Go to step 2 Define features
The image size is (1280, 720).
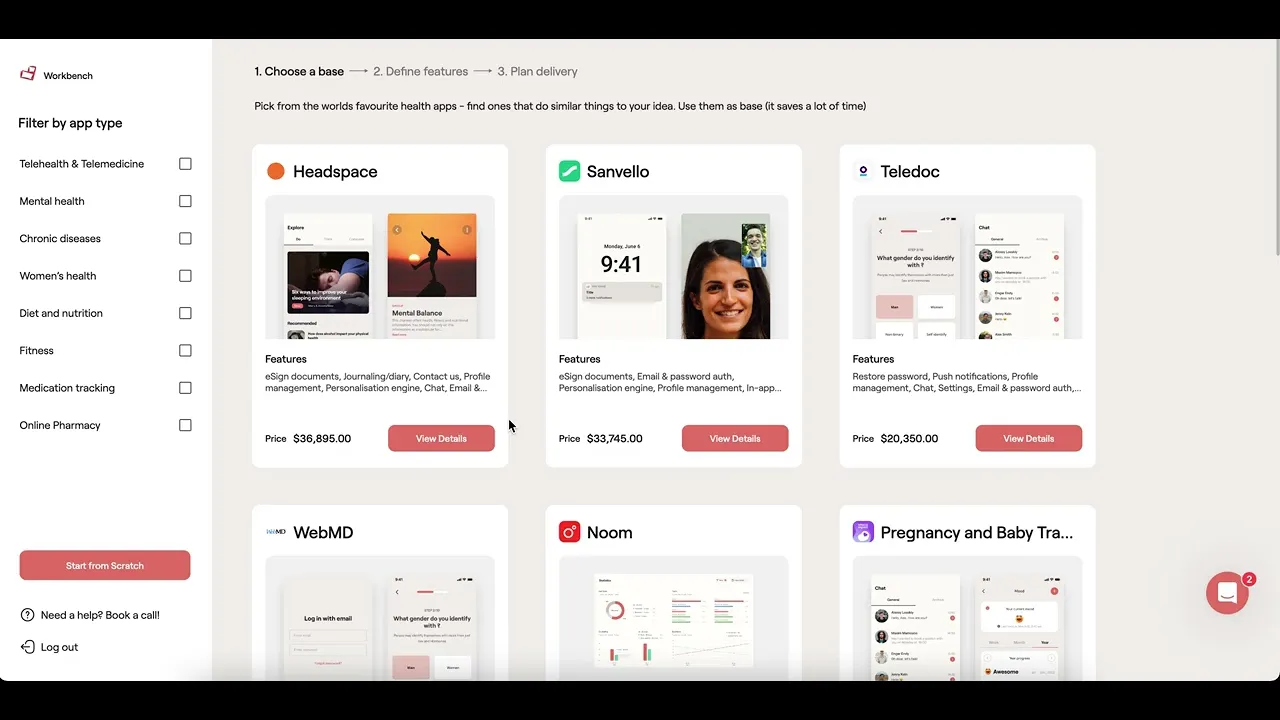(420, 72)
